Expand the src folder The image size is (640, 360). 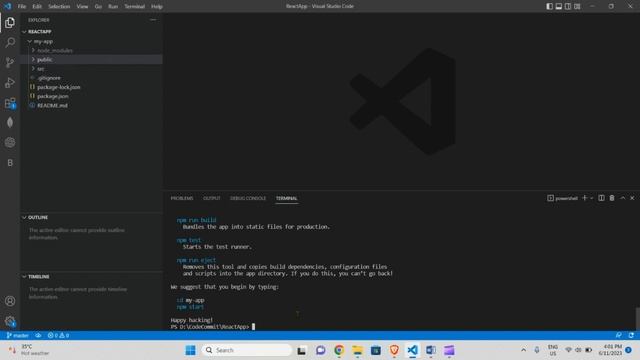92,69
